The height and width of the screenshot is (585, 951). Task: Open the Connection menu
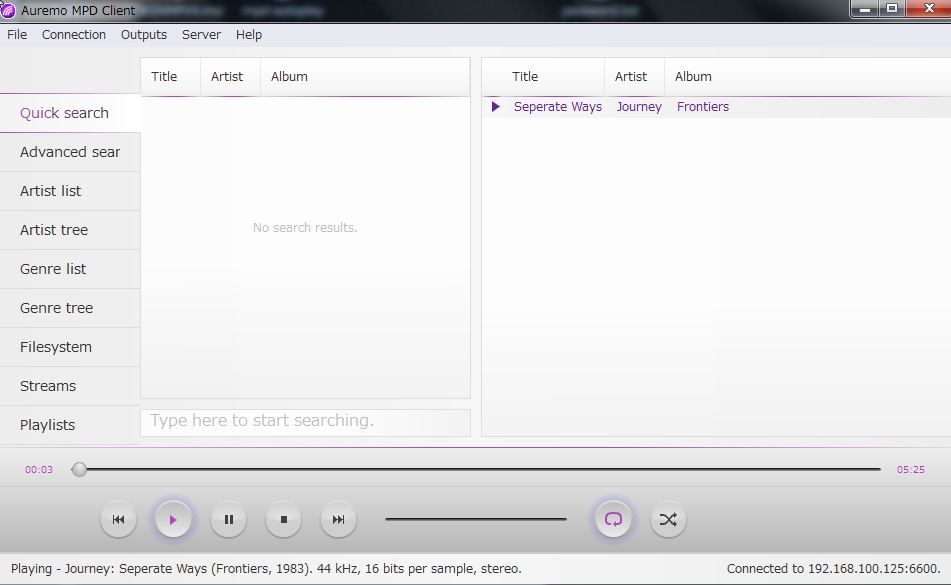[73, 35]
